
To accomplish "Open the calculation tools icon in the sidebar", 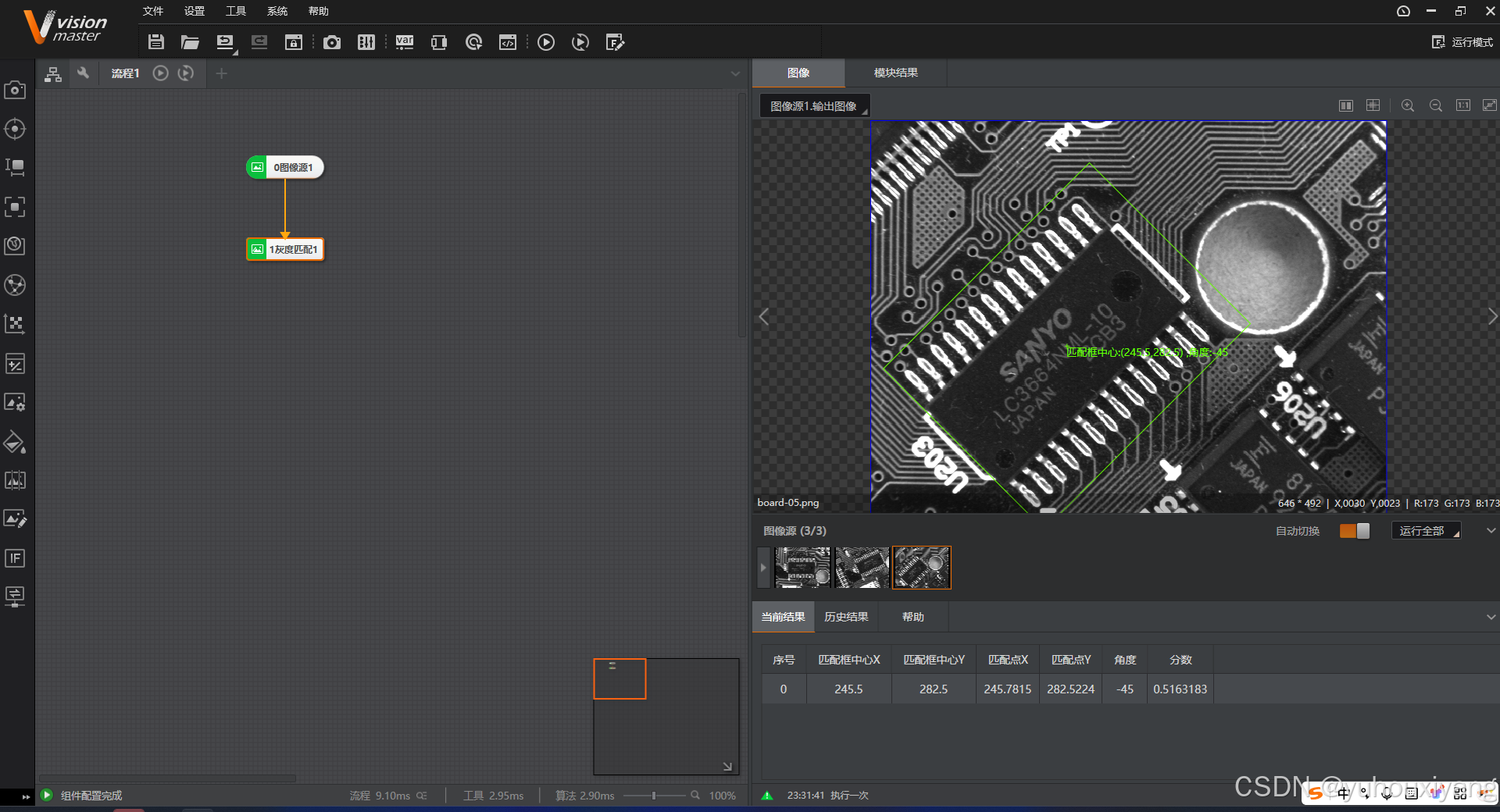I will pos(15,363).
